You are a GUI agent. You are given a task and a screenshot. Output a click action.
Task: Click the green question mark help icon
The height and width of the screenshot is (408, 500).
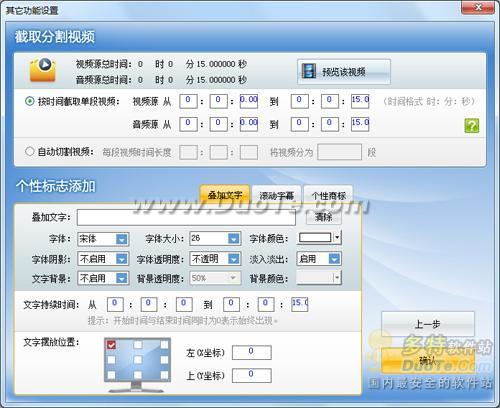pyautogui.click(x=472, y=126)
